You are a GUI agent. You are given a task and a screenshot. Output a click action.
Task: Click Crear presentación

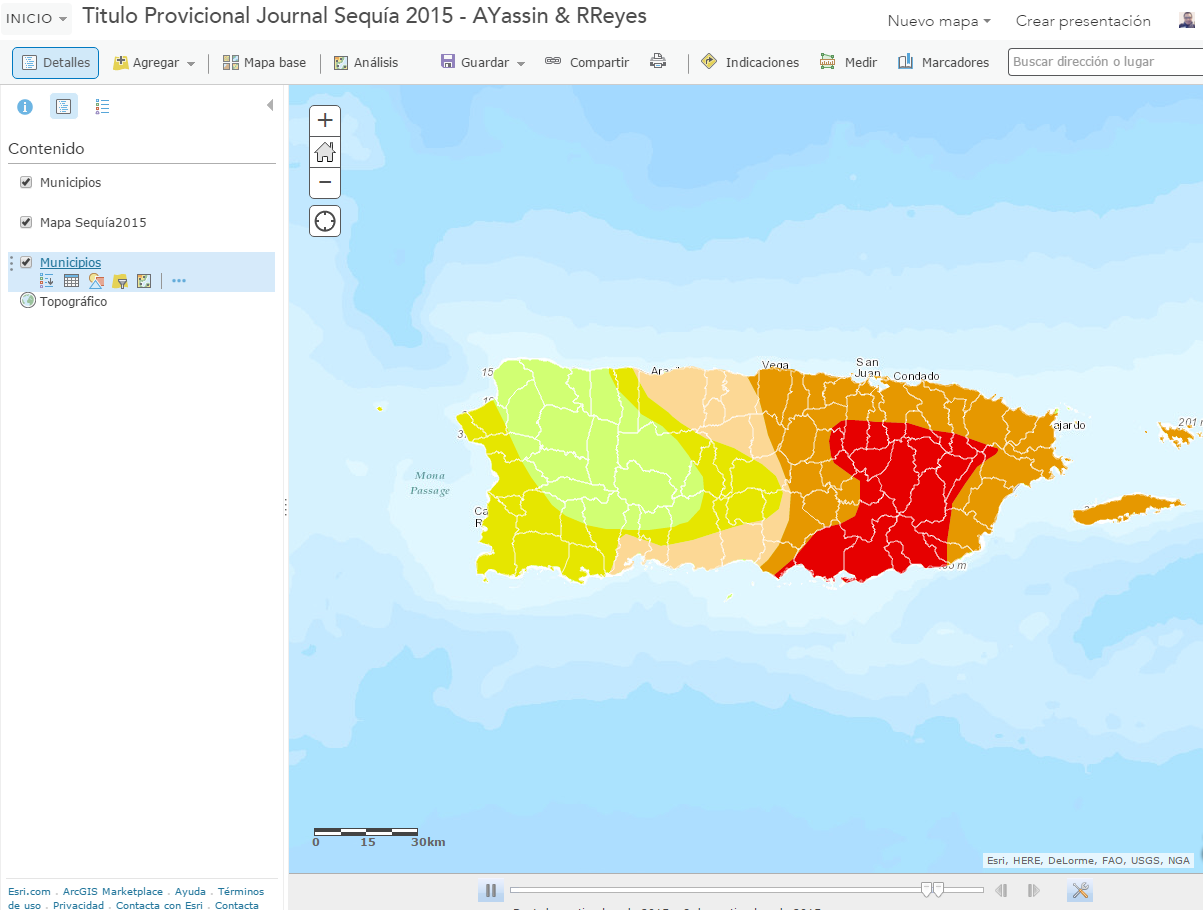point(1083,21)
